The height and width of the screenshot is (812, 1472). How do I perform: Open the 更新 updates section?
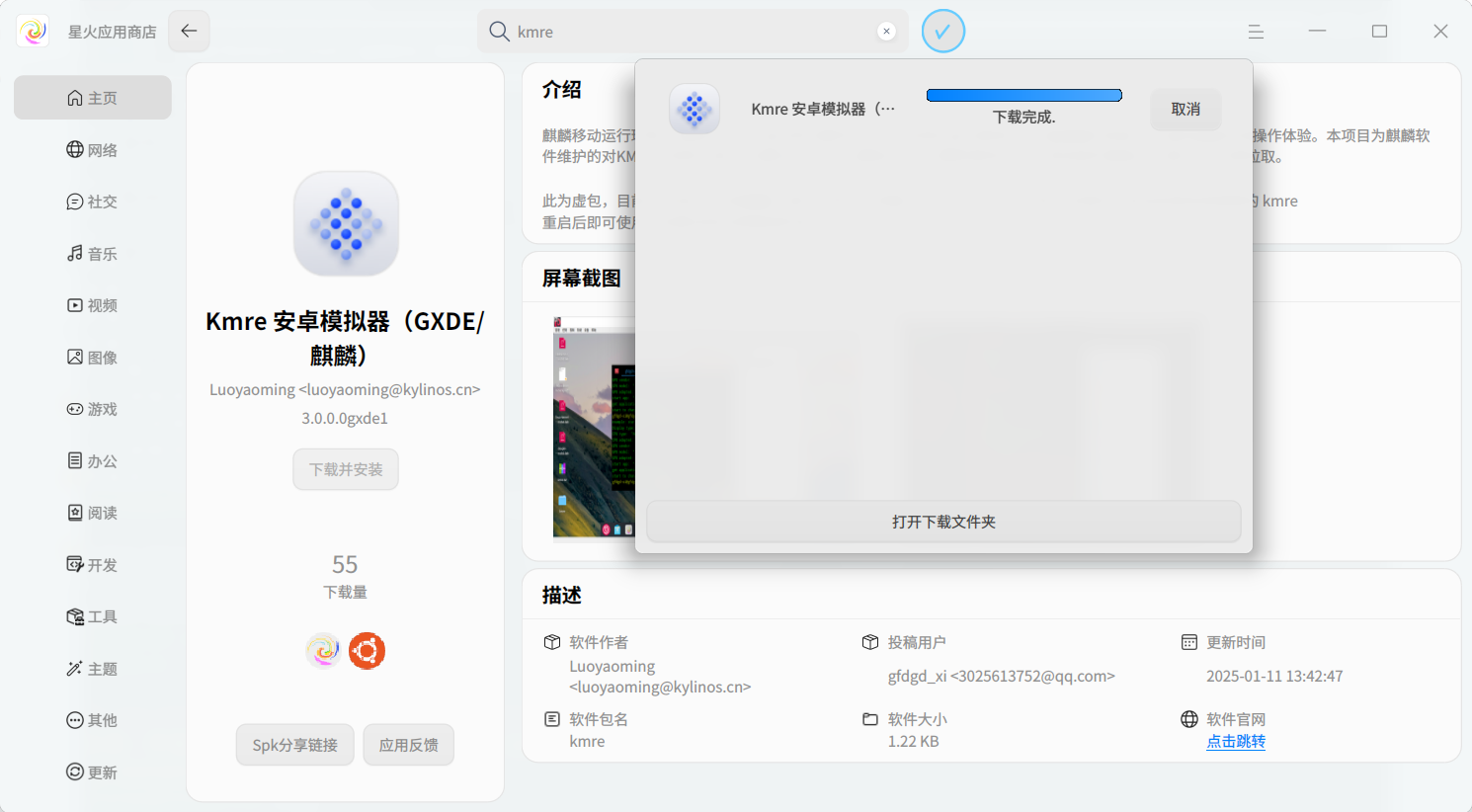pos(93,772)
